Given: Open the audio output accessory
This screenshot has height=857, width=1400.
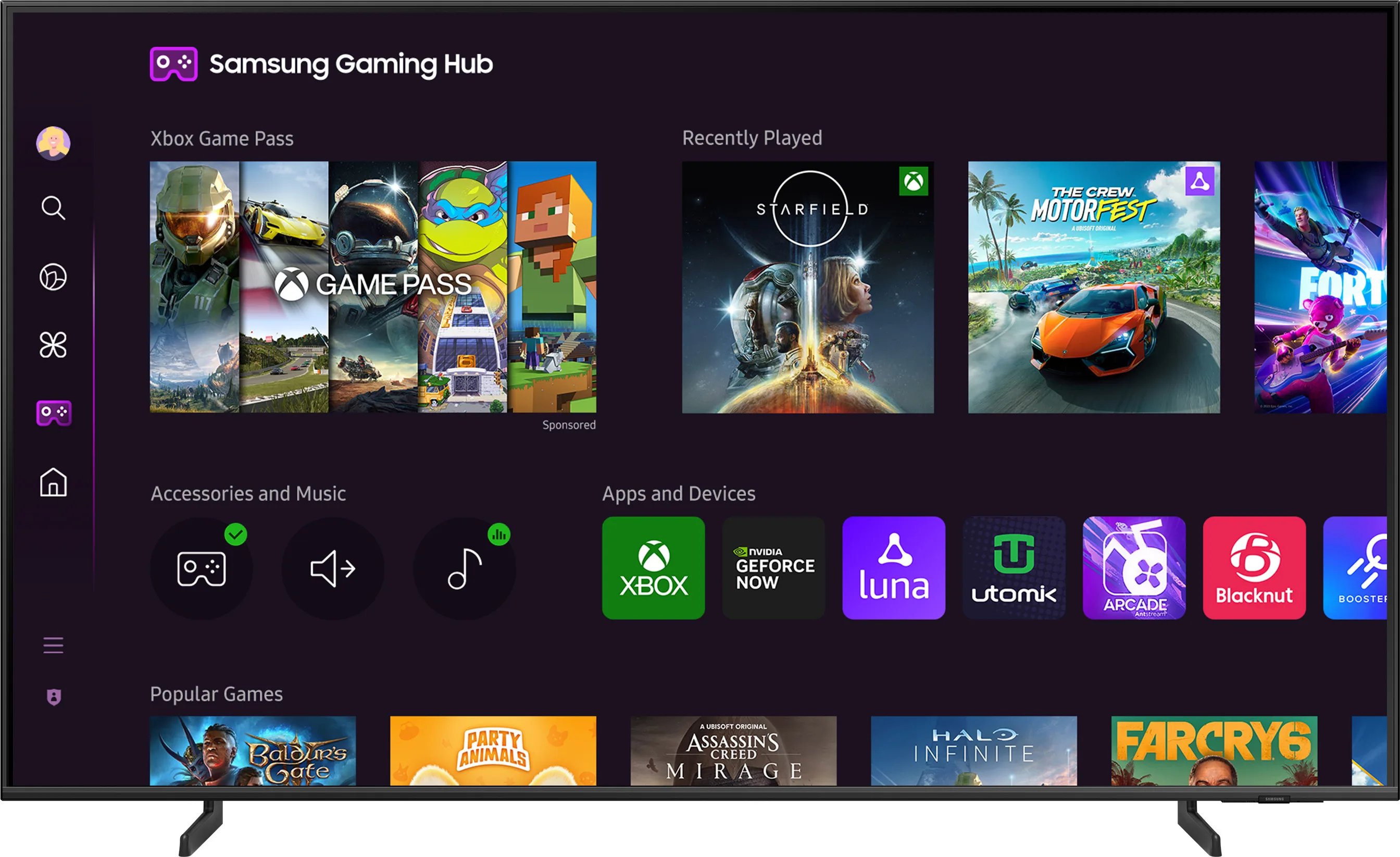Looking at the screenshot, I should point(333,568).
